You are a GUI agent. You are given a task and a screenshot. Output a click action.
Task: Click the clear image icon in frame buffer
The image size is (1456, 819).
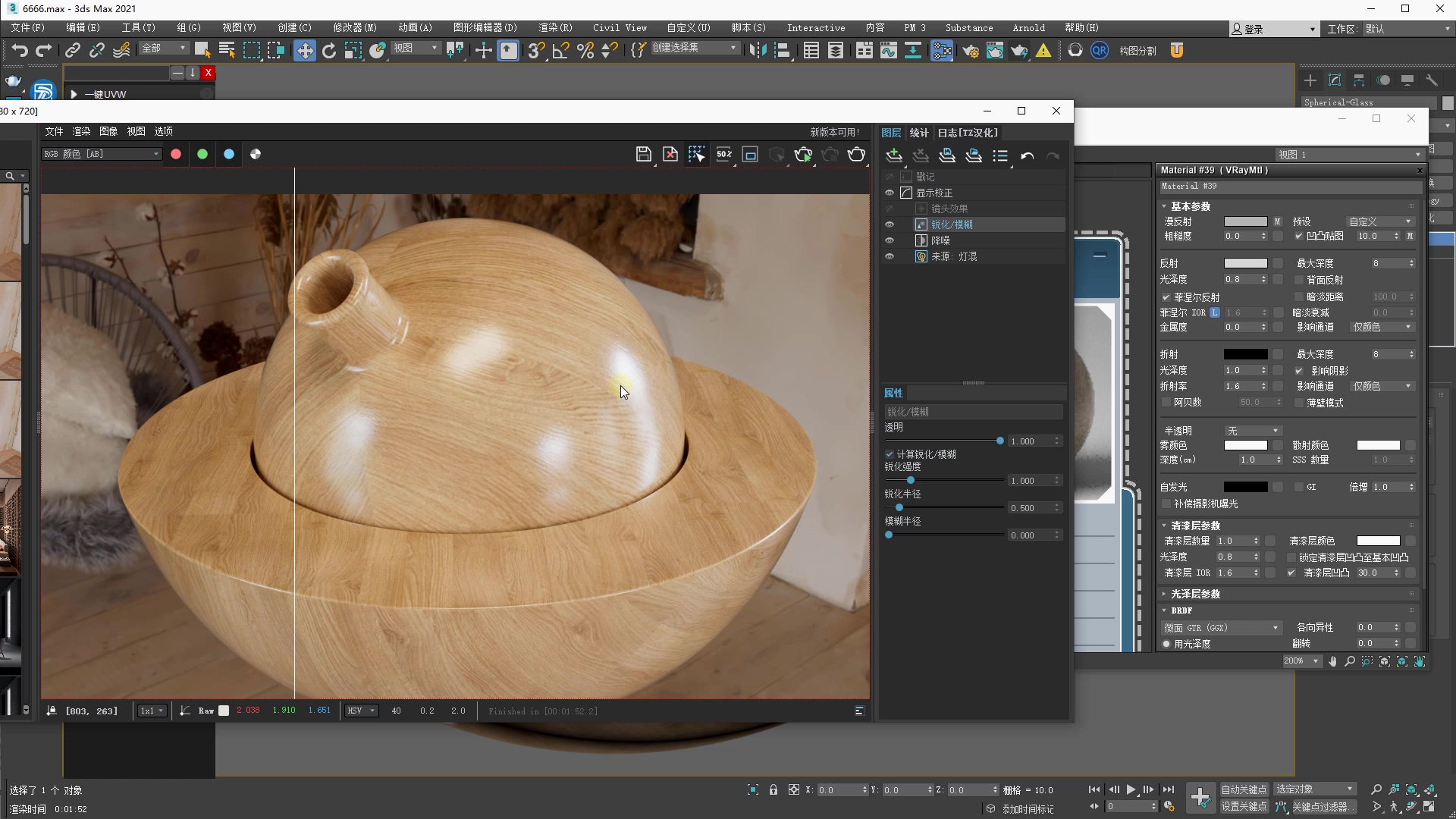tap(670, 155)
